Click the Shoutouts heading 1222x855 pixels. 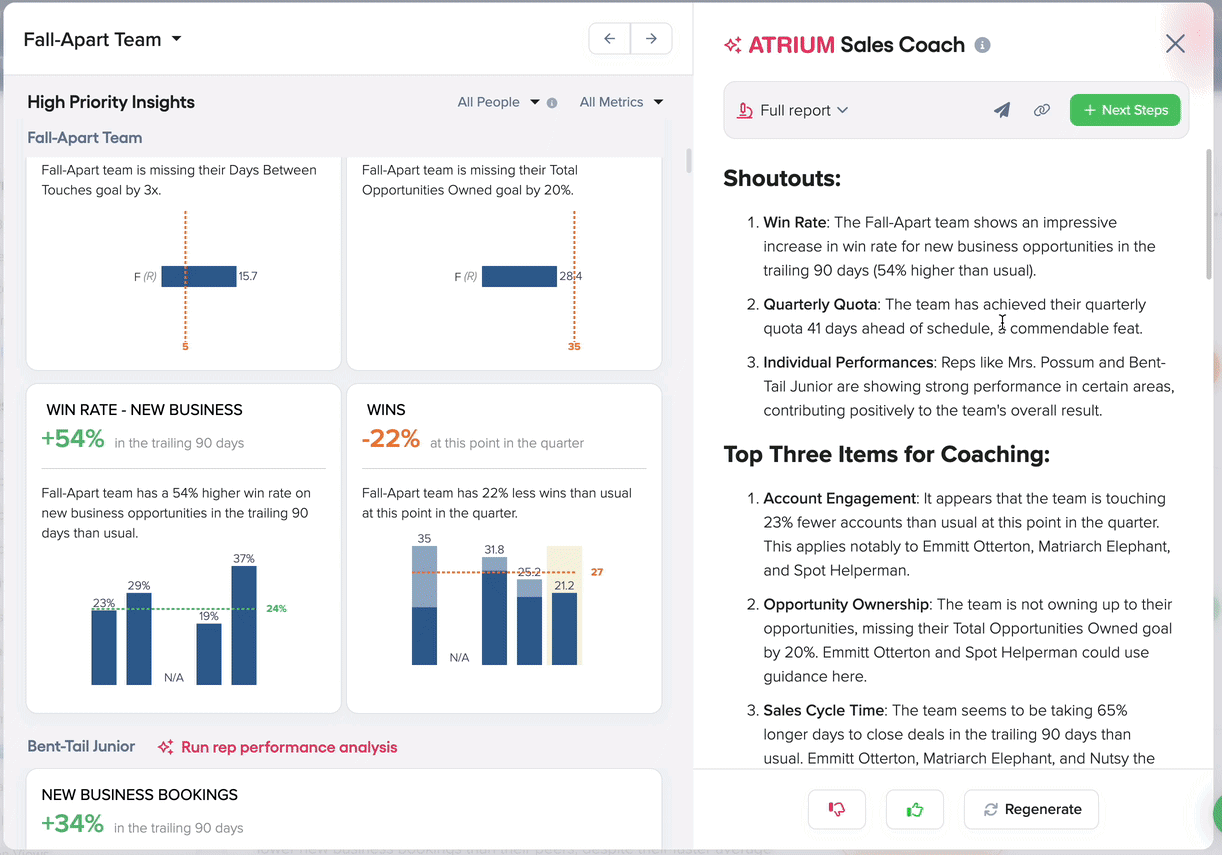tap(782, 178)
